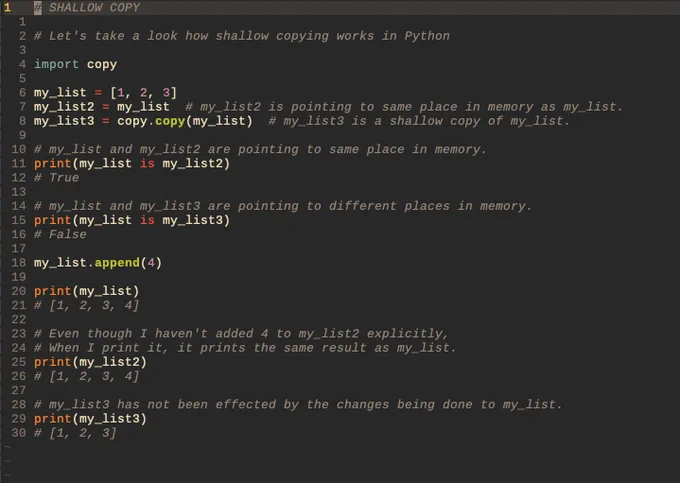Click the comment 'Let's take a look how shallow copying works in Python'
This screenshot has width=680, height=483.
coord(242,36)
